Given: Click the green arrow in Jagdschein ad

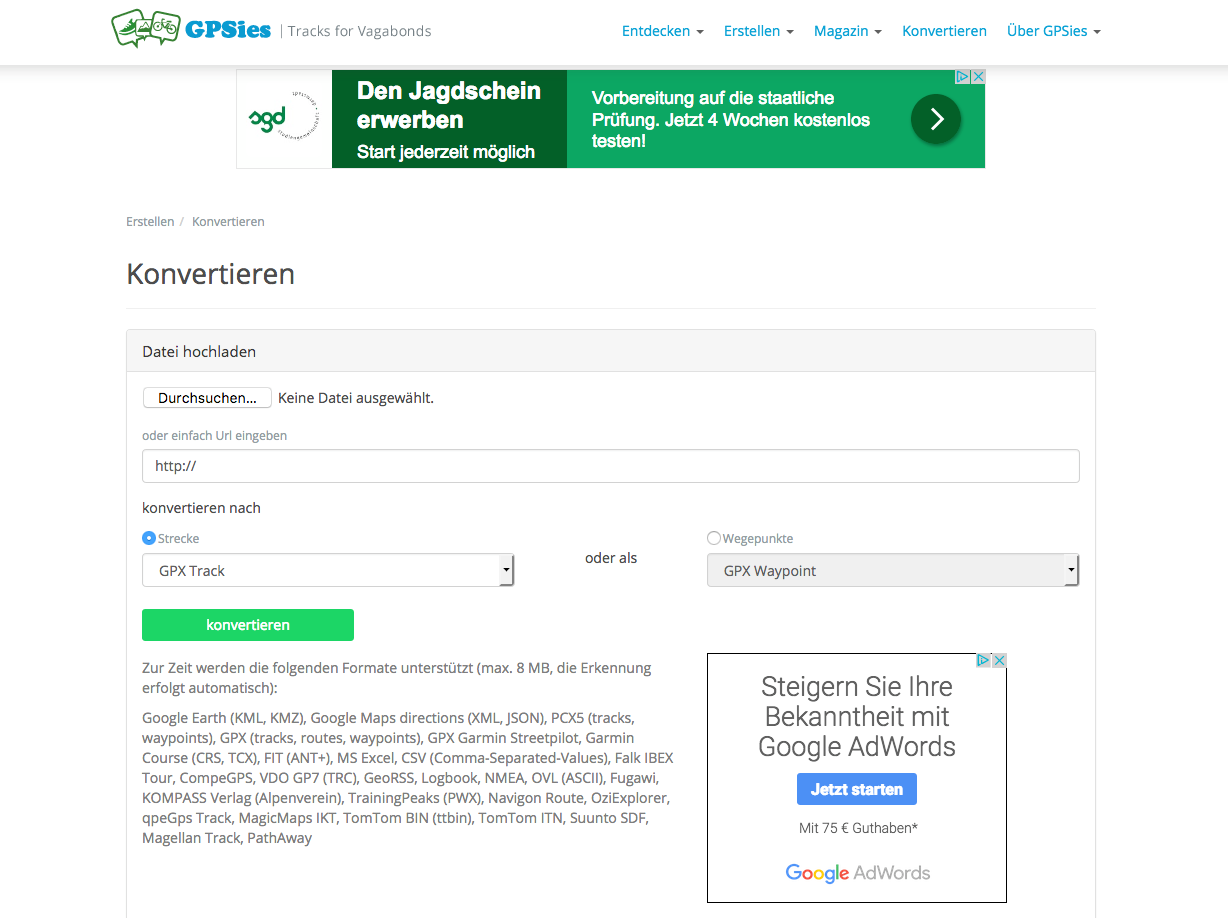Looking at the screenshot, I should (x=935, y=120).
